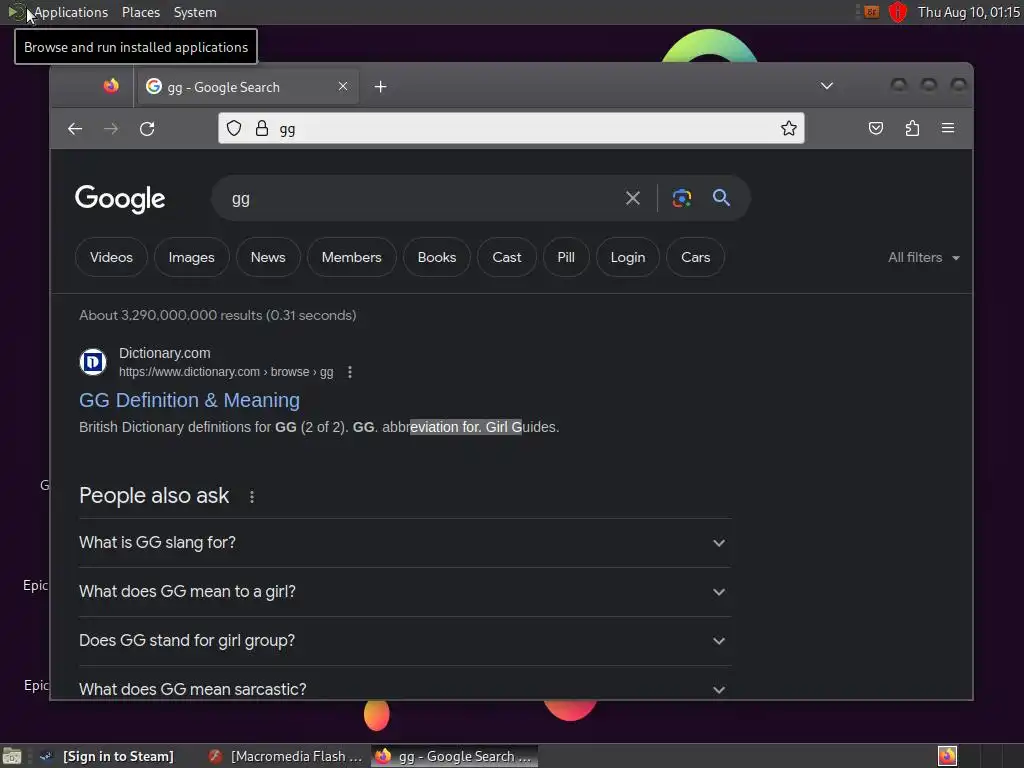Viewport: 1024px width, 768px height.
Task: Switch to Macromedia Flash taskbar window
Action: pyautogui.click(x=285, y=756)
